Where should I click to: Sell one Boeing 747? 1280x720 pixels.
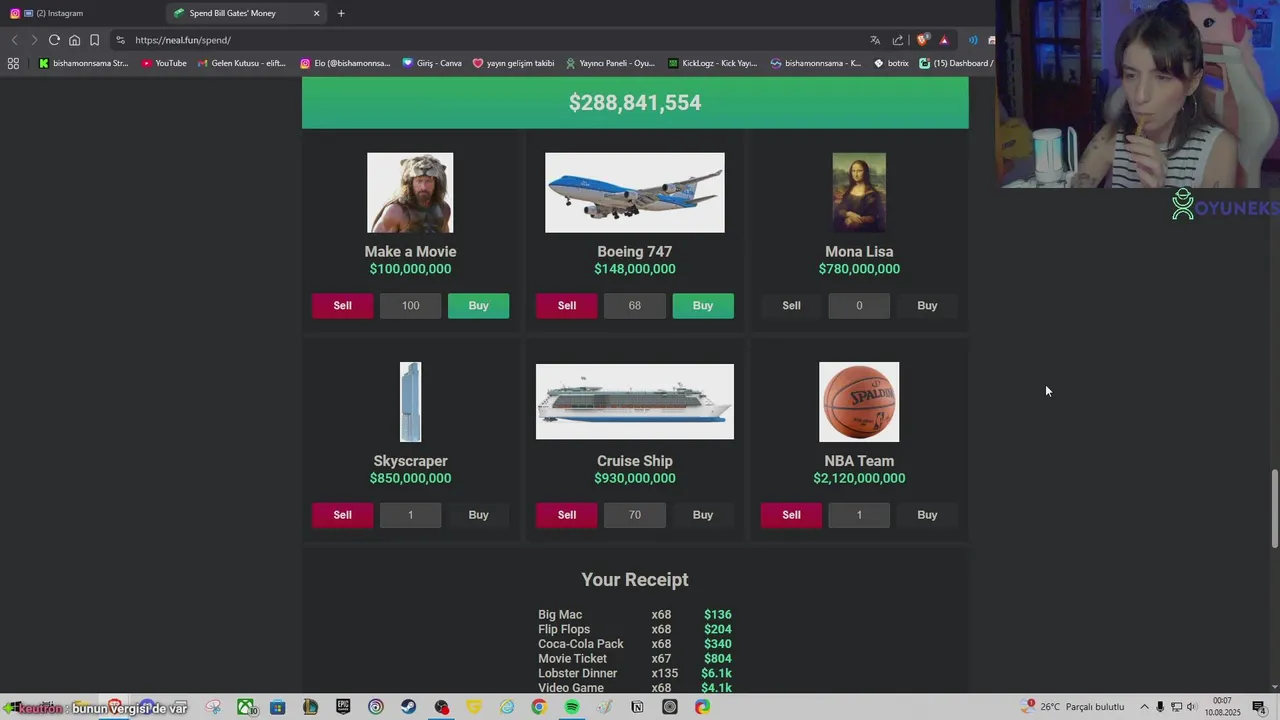tap(567, 305)
